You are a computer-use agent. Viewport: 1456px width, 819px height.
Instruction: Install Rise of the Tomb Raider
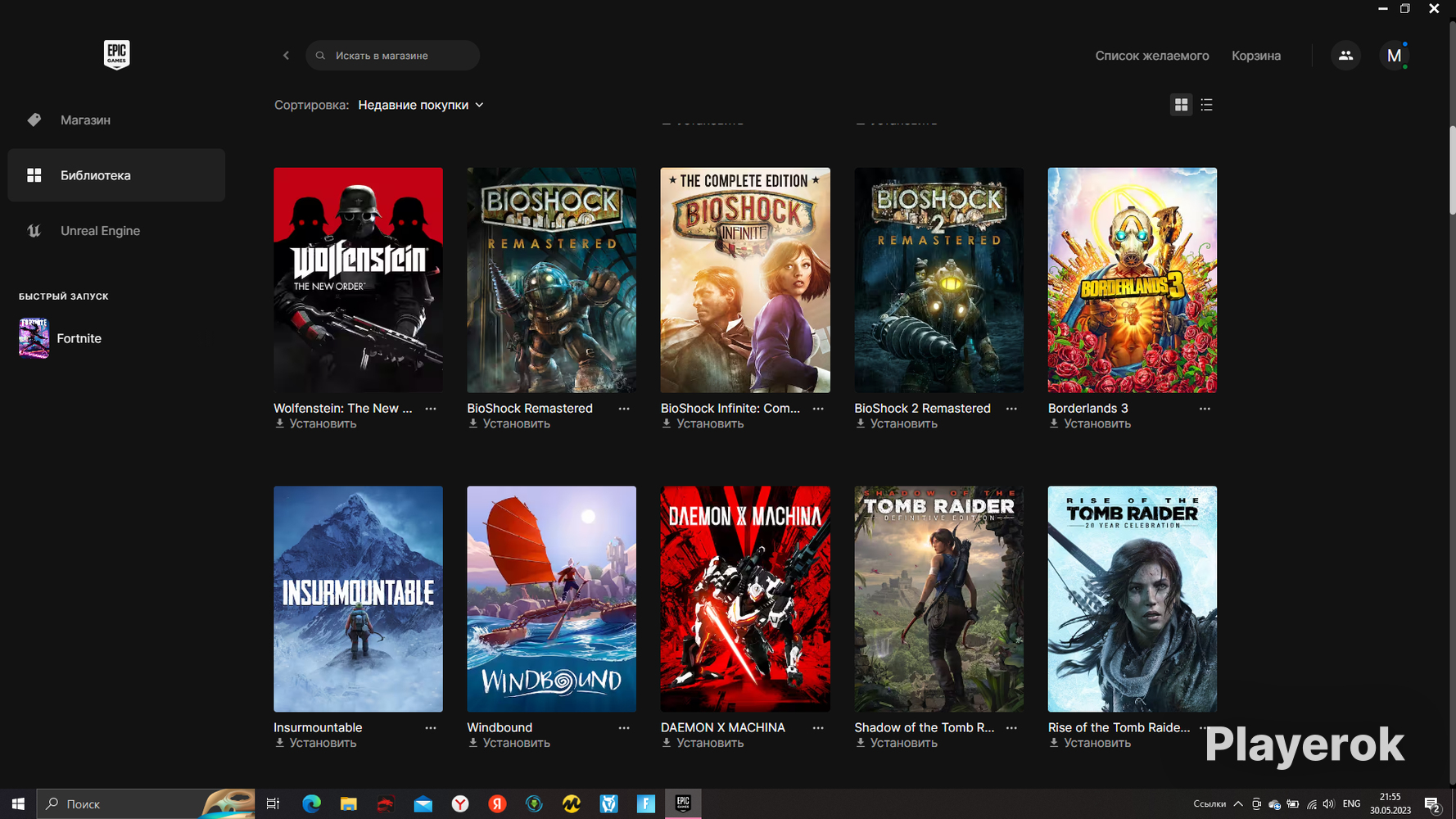click(1090, 744)
